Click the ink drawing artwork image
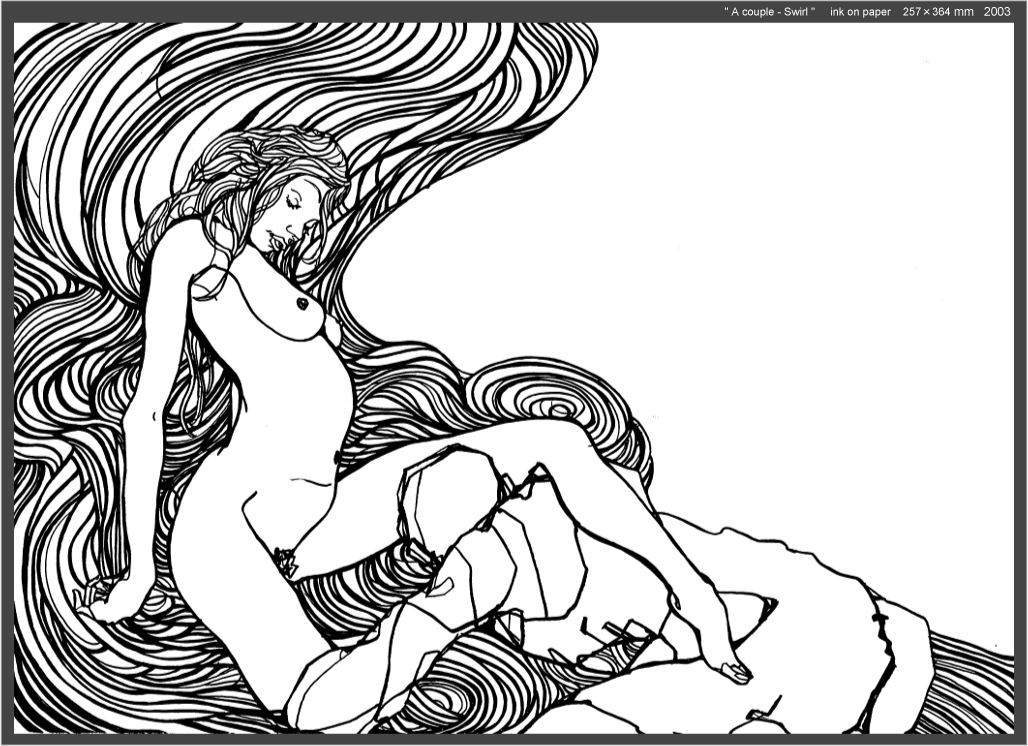This screenshot has width=1028, height=746. tap(514, 378)
